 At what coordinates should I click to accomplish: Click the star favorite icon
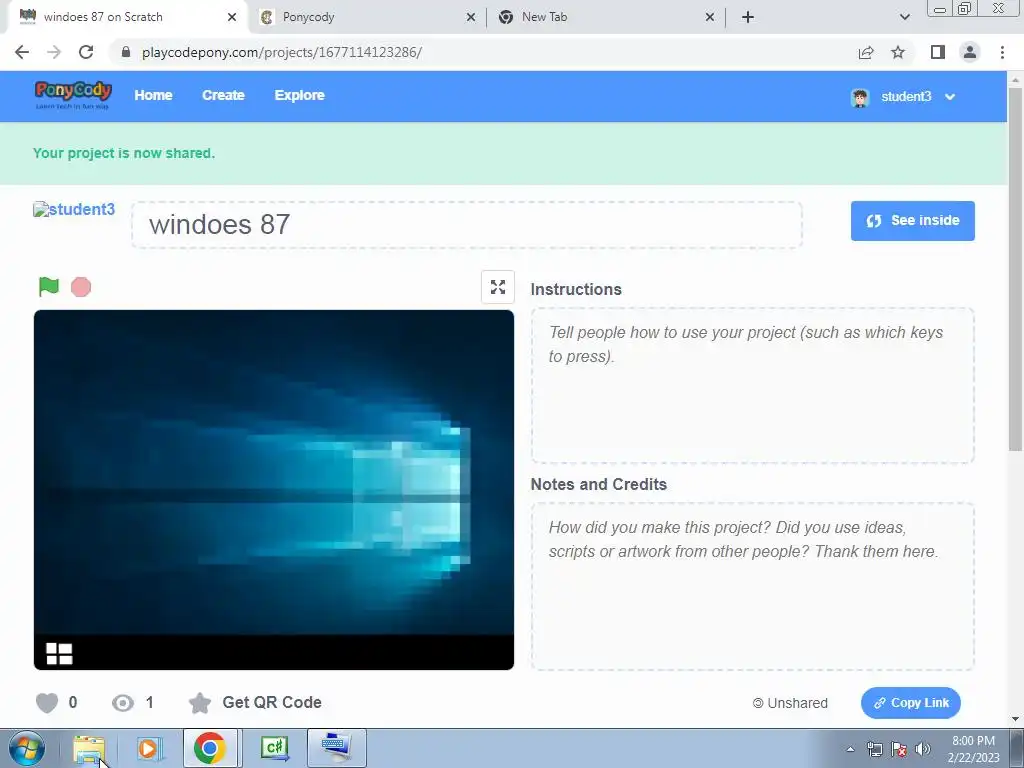(x=200, y=703)
